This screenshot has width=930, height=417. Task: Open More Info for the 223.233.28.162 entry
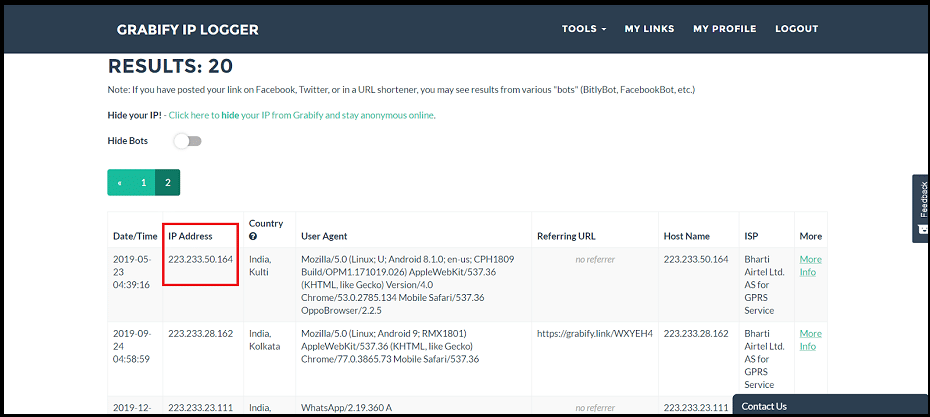810,340
